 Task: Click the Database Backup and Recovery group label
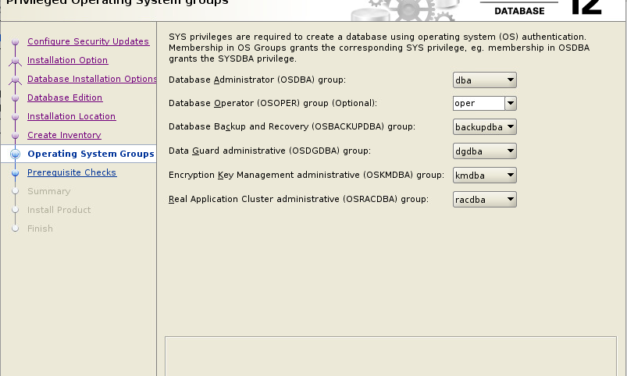pos(292,126)
